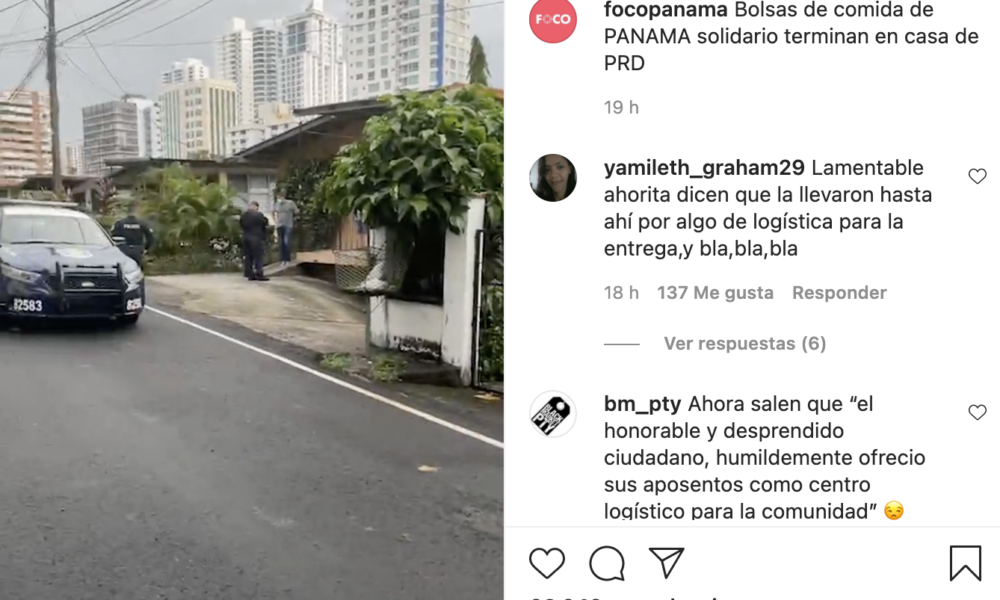This screenshot has width=1000, height=600.
Task: Expand Ver respuestas (6) replies
Action: (744, 344)
